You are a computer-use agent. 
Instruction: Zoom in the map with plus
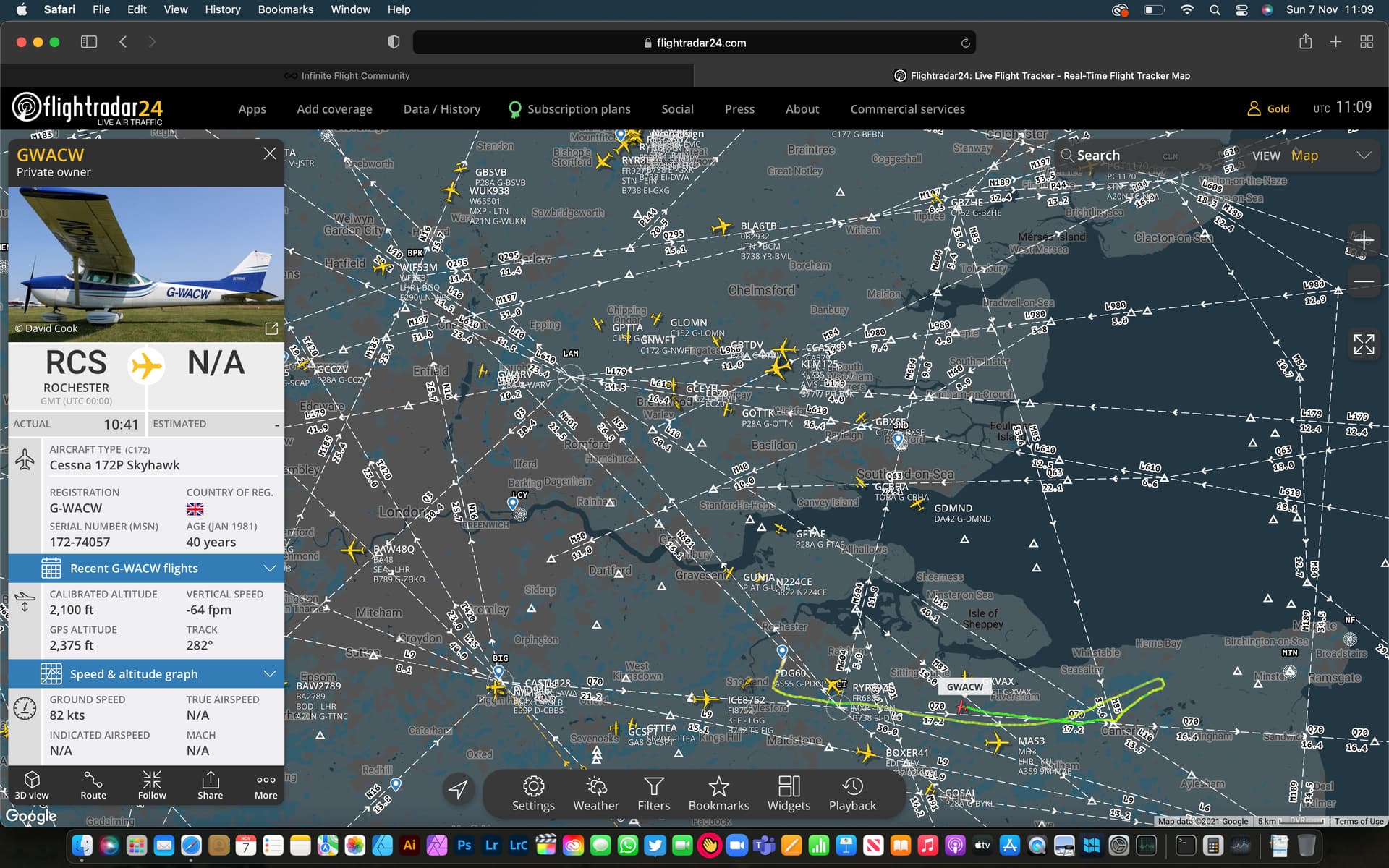(1364, 240)
